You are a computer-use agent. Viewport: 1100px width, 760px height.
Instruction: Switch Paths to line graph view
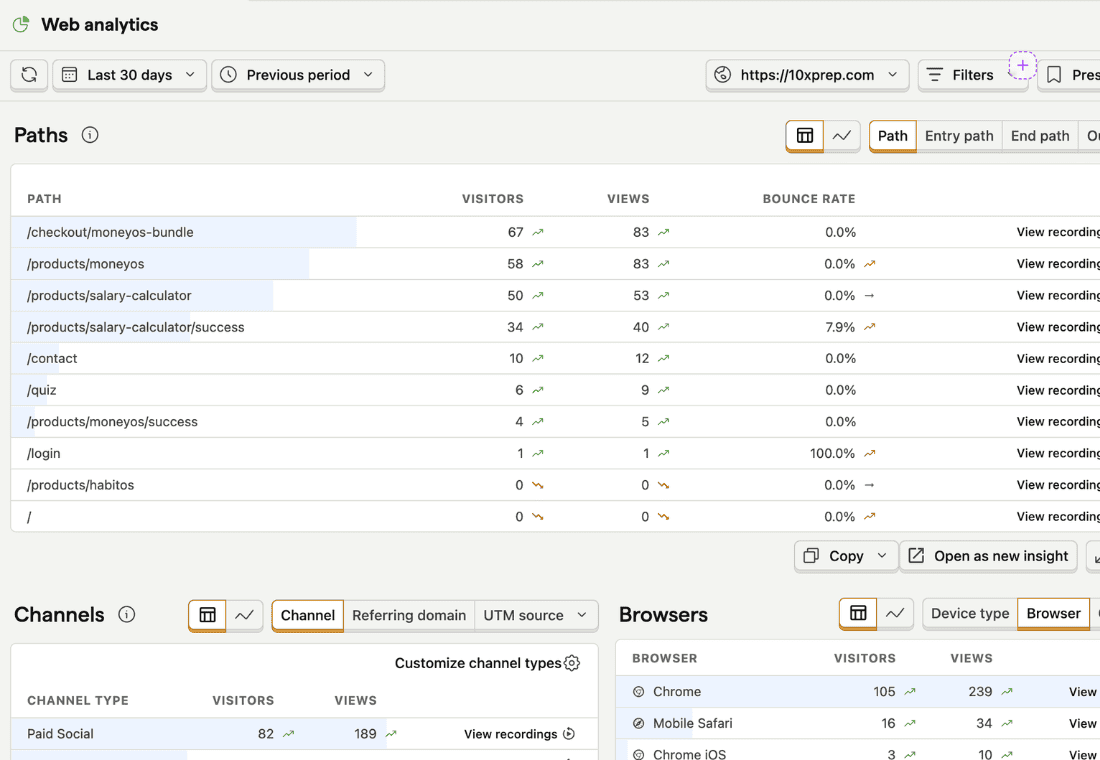tap(842, 136)
